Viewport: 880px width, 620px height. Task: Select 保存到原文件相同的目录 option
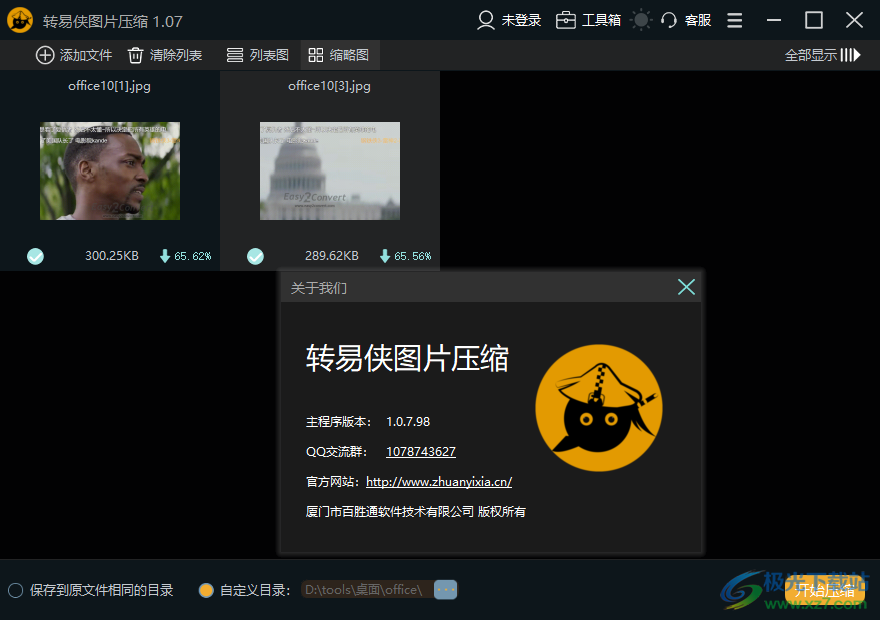pos(15,590)
